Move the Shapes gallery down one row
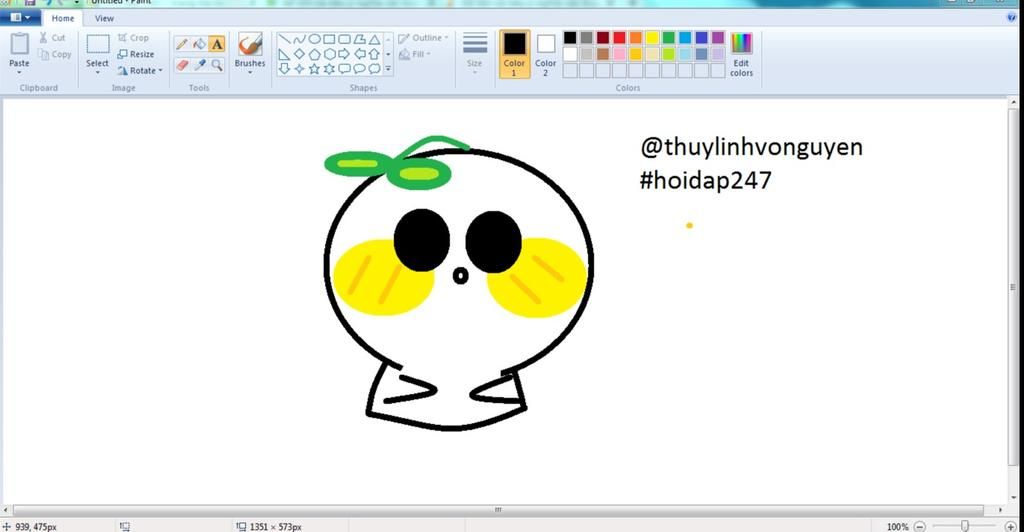Viewport: 1024px width, 532px height. tap(388, 54)
